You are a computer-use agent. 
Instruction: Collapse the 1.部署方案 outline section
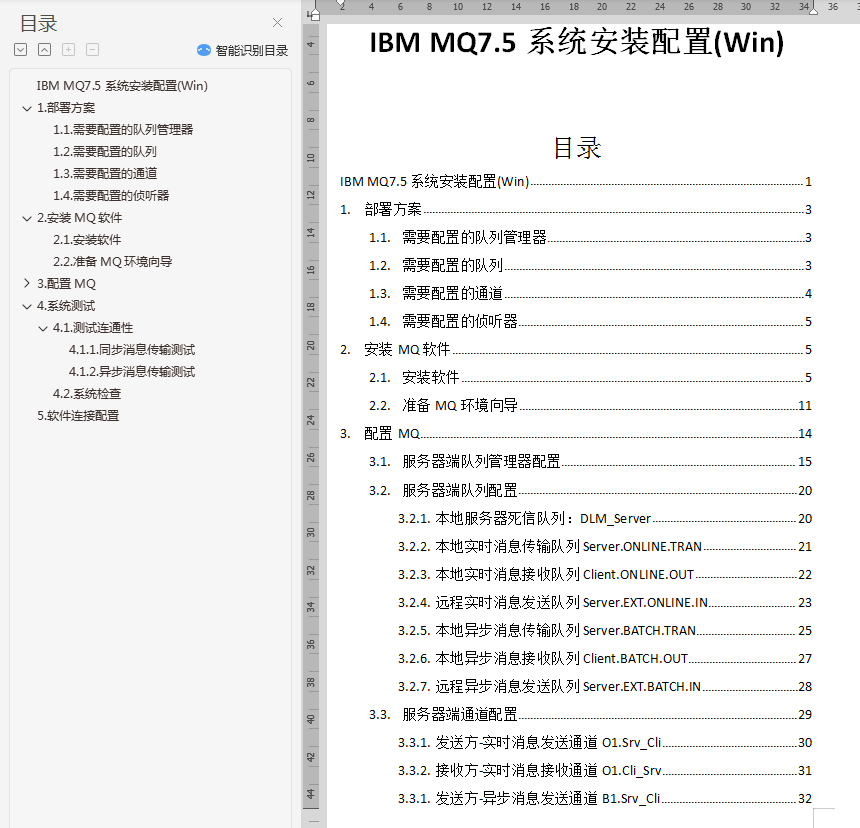pos(27,107)
